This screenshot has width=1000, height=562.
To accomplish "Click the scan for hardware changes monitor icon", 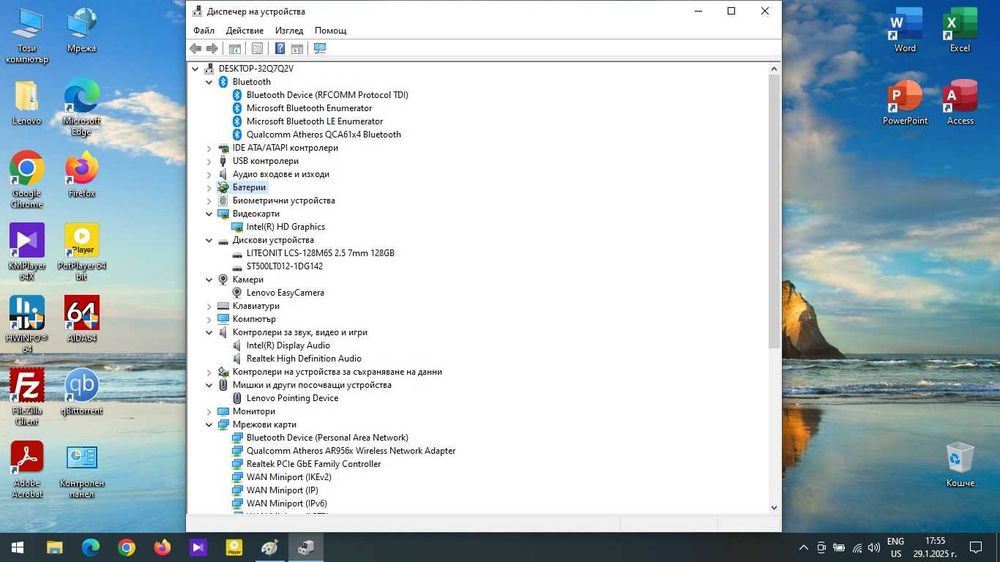I will click(x=320, y=48).
